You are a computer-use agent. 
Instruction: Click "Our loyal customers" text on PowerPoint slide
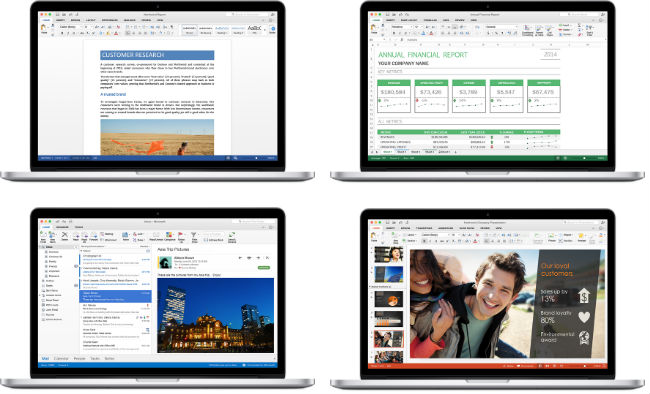point(557,270)
